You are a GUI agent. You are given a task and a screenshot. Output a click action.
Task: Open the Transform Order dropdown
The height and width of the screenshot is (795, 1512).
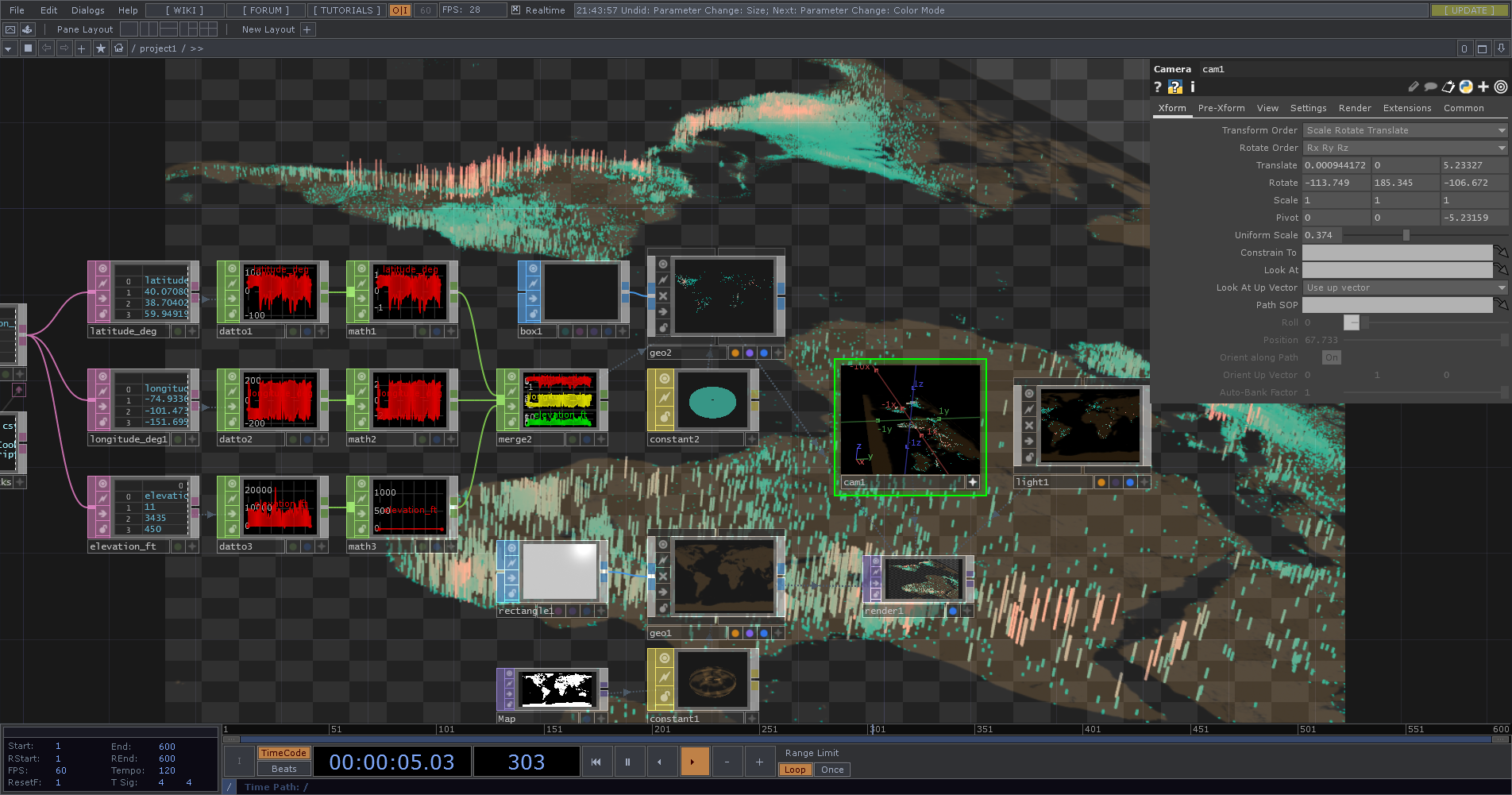click(x=1404, y=130)
